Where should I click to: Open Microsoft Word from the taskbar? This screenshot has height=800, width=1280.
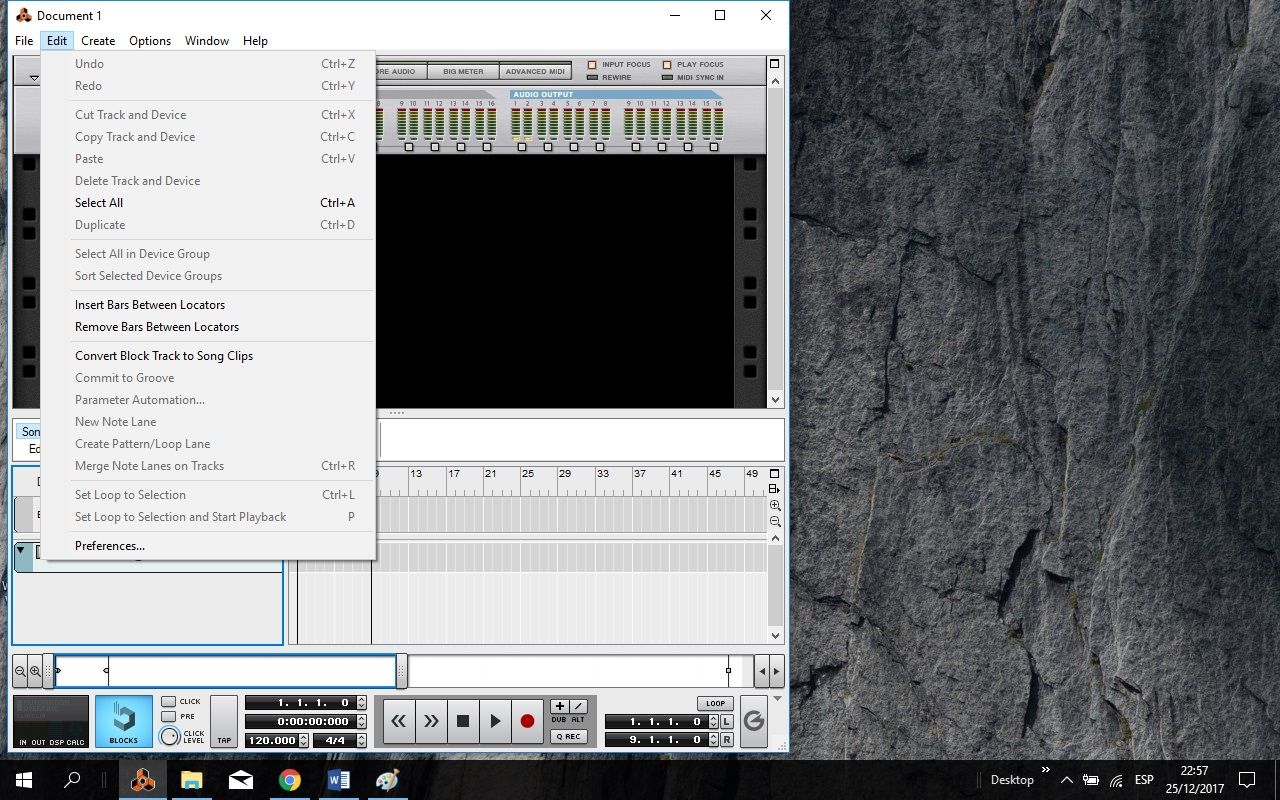[338, 780]
